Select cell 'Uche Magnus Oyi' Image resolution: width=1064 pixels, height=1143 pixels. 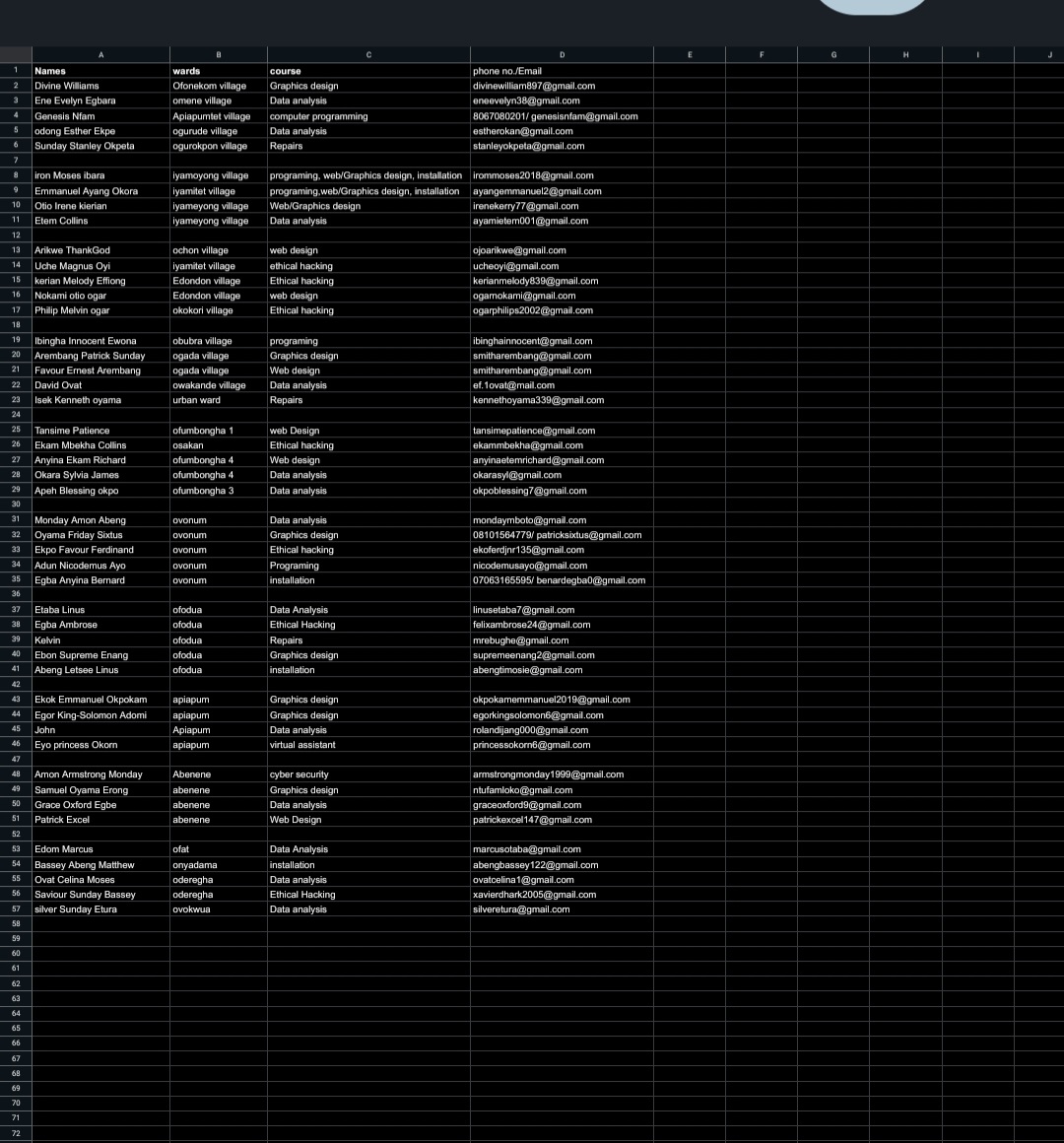click(x=100, y=266)
